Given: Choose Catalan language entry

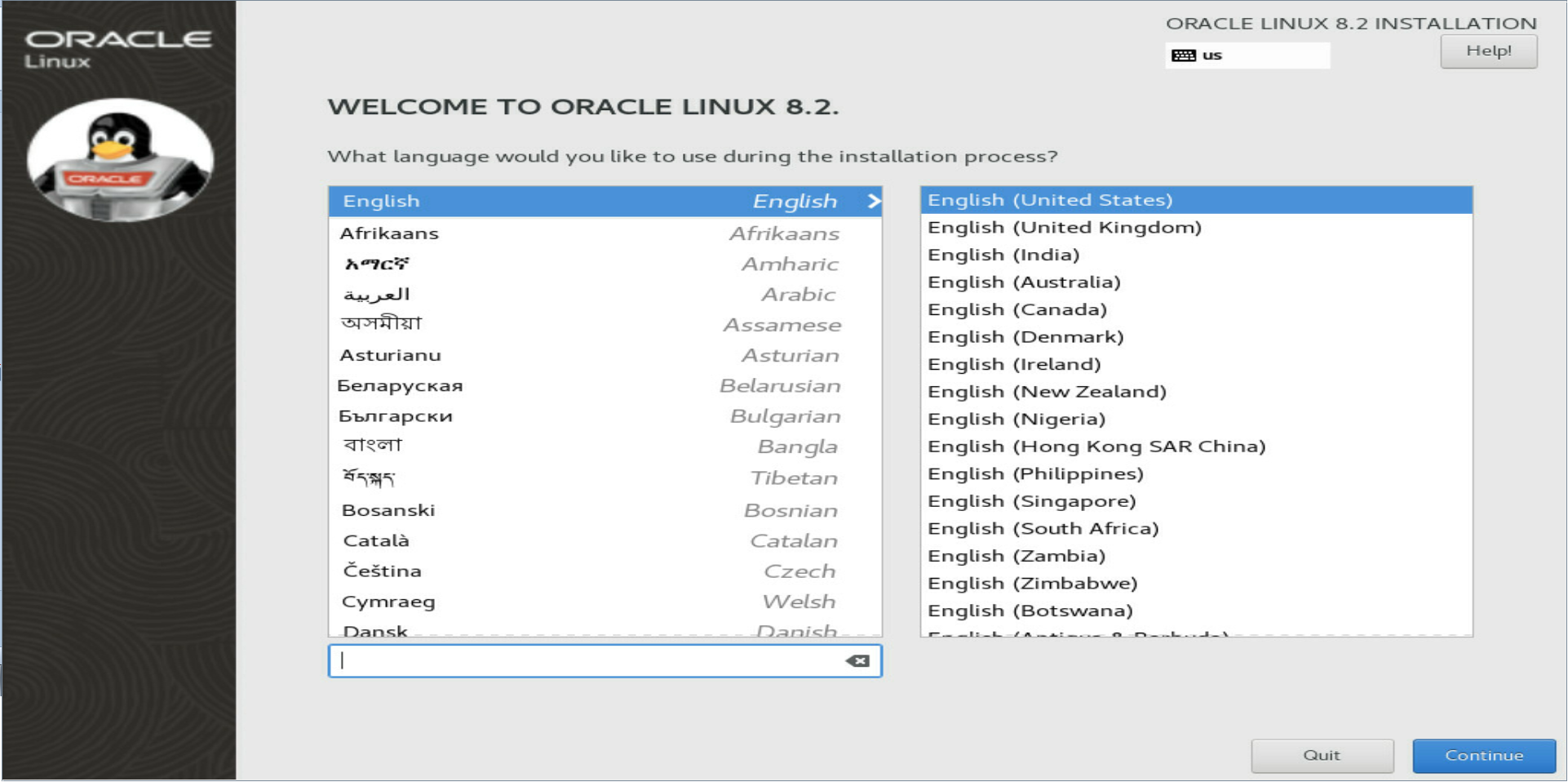Looking at the screenshot, I should [x=605, y=541].
